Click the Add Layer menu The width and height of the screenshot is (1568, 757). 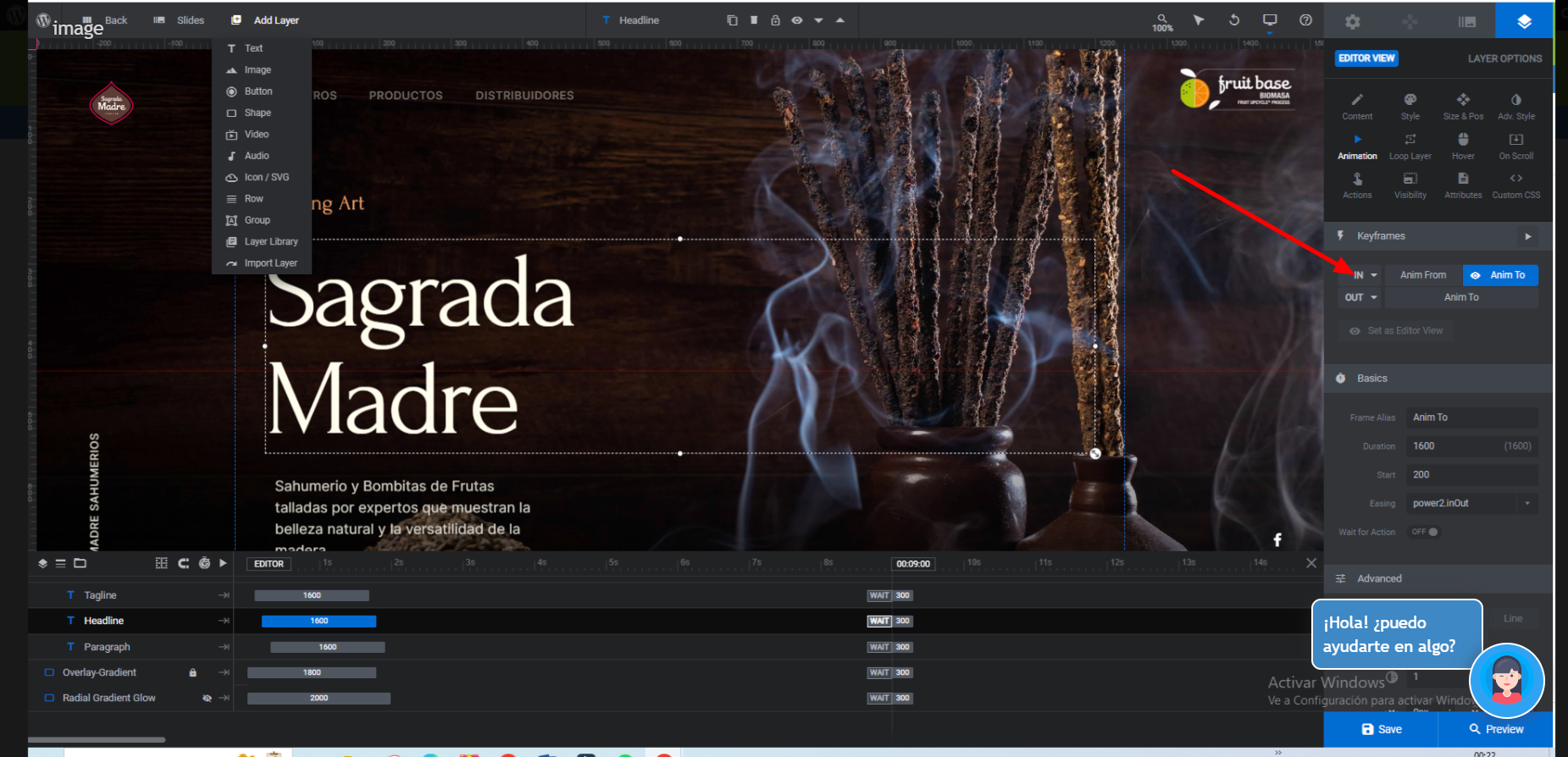265,20
